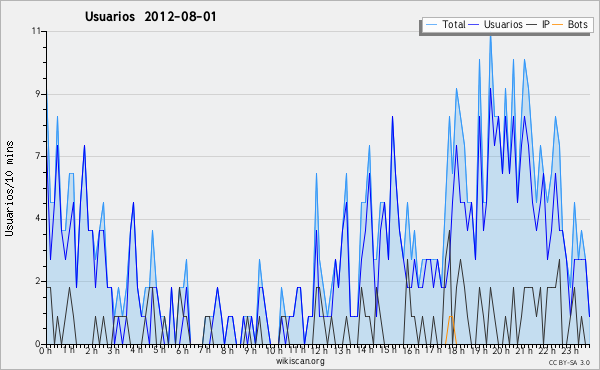Click the x-axis label '12 h'
Viewport: 600px width, 370px height.
[319, 350]
